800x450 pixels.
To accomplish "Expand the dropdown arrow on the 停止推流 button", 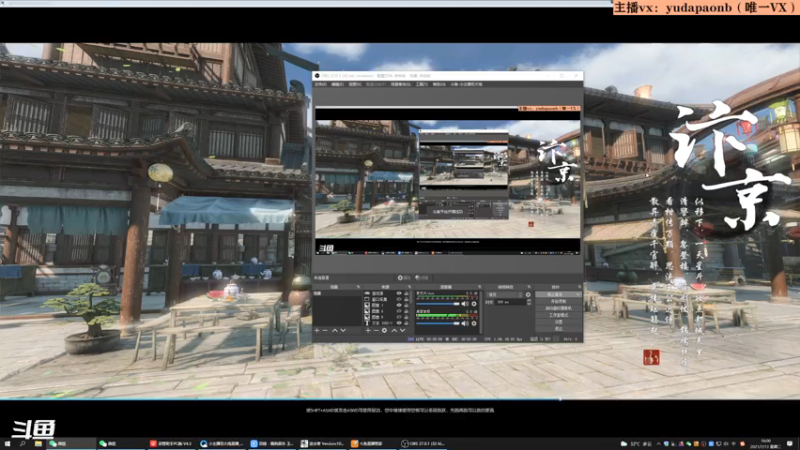I will (x=578, y=294).
